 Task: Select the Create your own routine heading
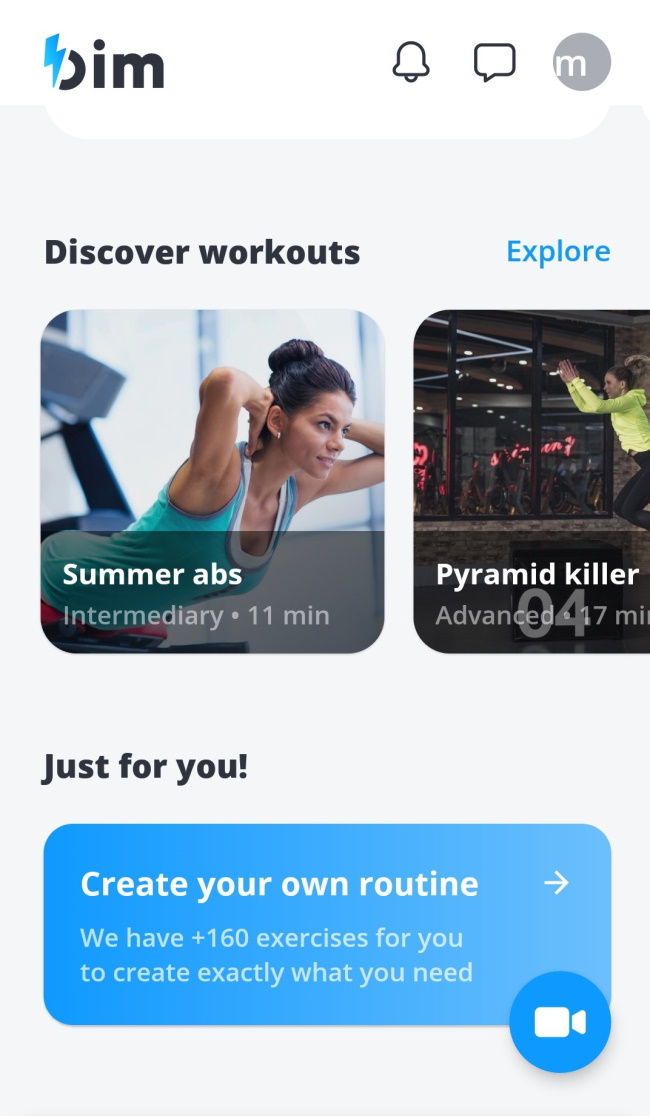[279, 885]
